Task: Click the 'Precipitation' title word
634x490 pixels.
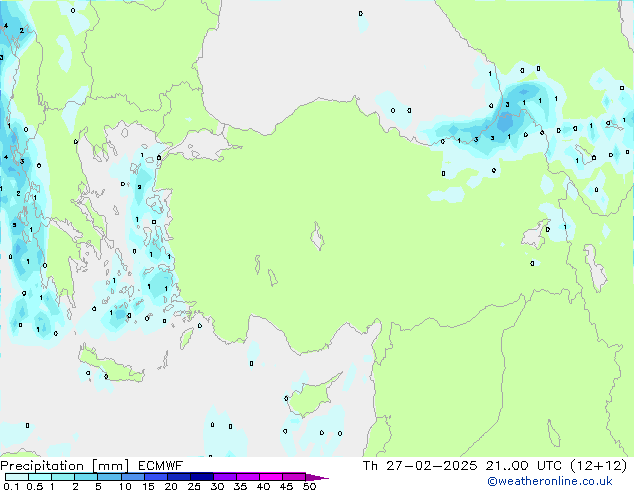Action: (42, 466)
